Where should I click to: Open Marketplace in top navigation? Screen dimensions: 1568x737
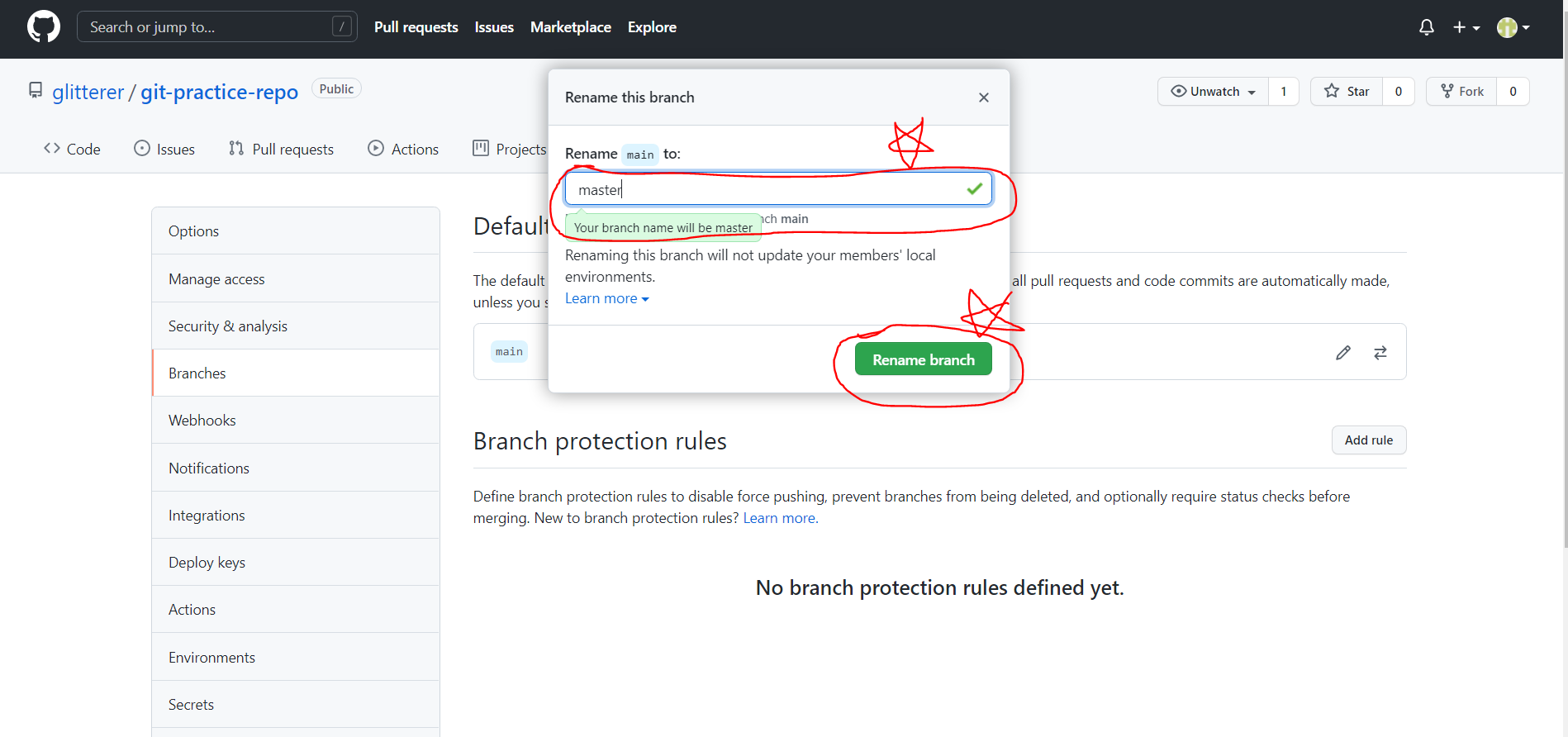[570, 27]
